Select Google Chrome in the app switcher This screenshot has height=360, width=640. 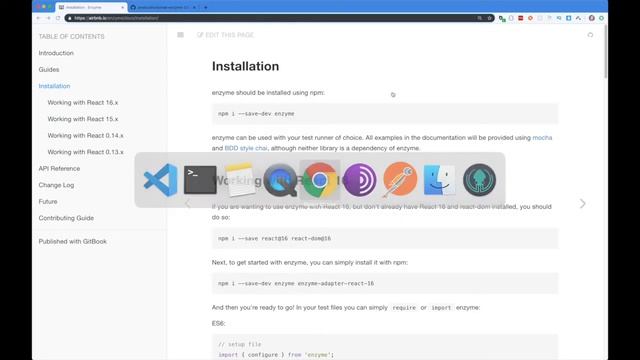pos(320,180)
